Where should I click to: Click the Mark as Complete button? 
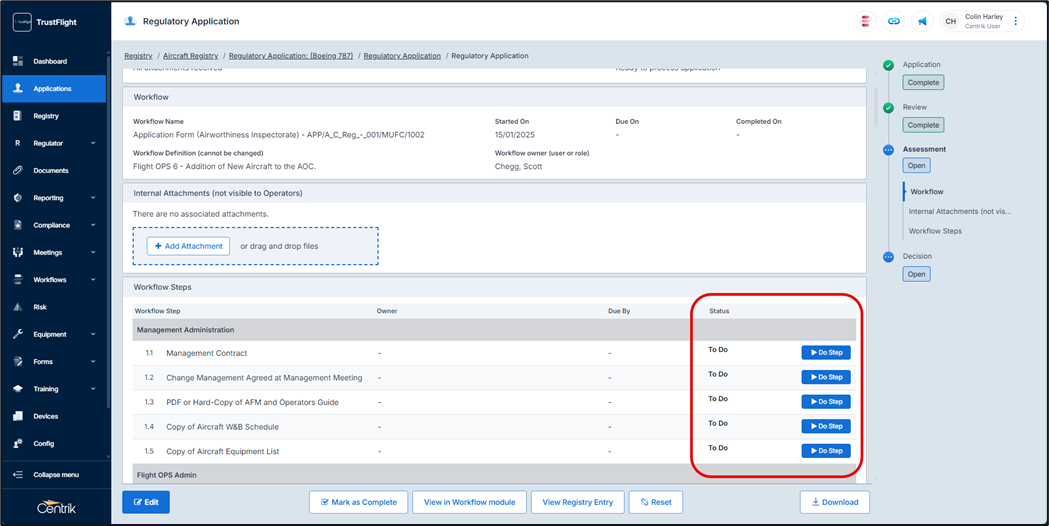358,502
